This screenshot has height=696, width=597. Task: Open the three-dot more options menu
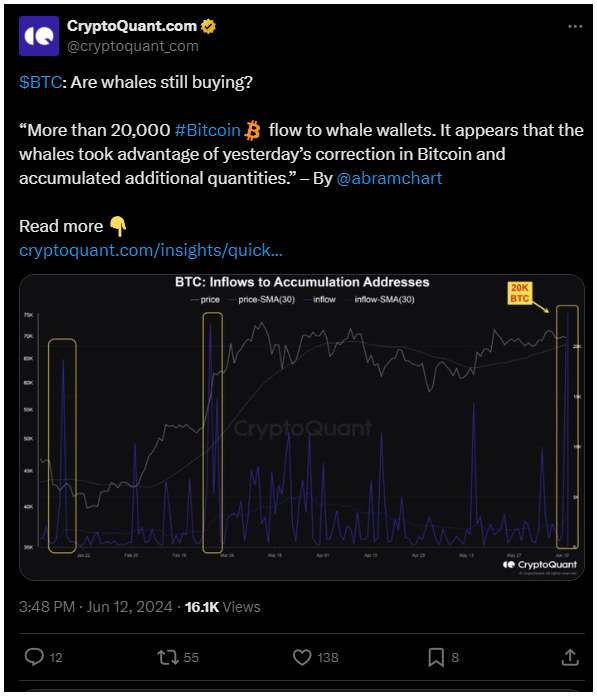(x=575, y=27)
